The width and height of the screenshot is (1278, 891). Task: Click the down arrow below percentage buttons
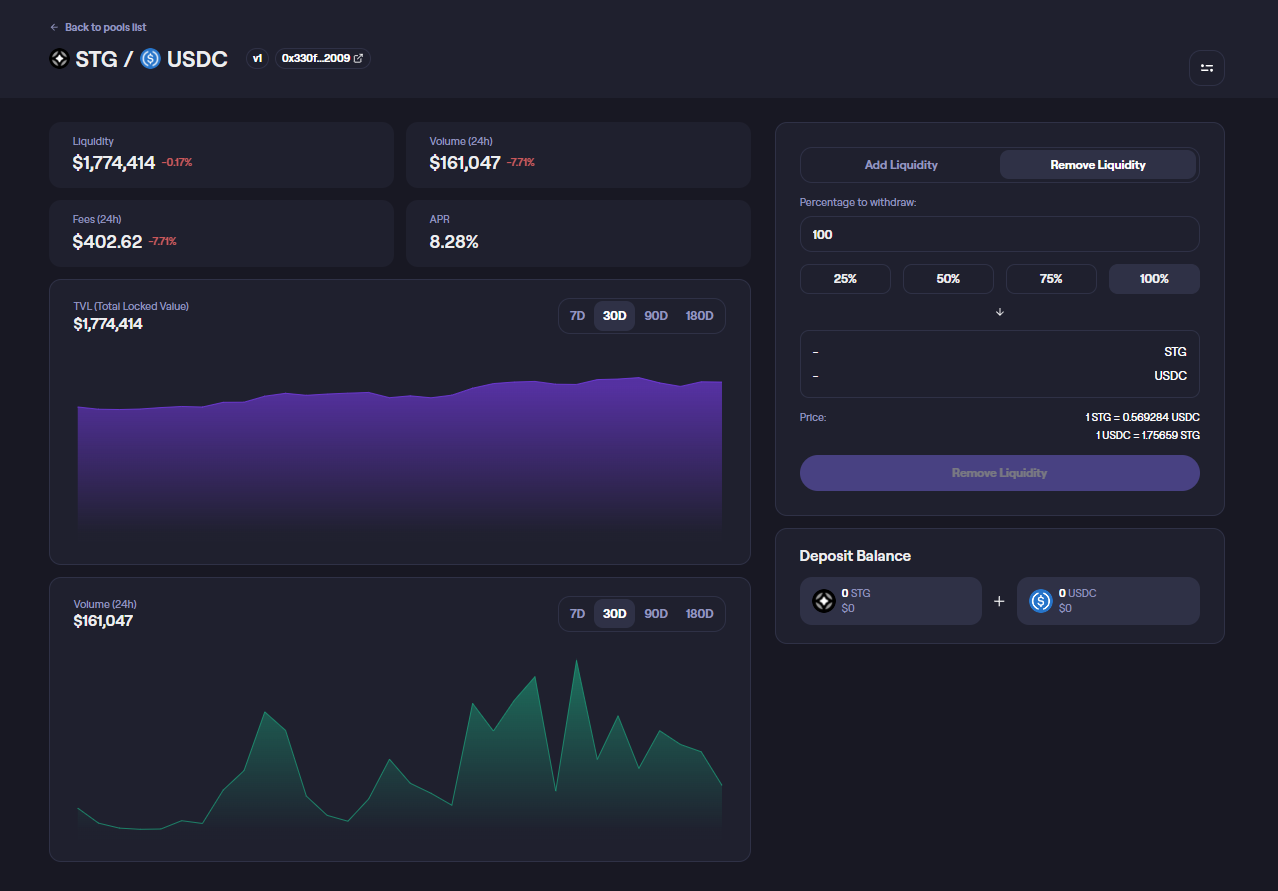(999, 312)
